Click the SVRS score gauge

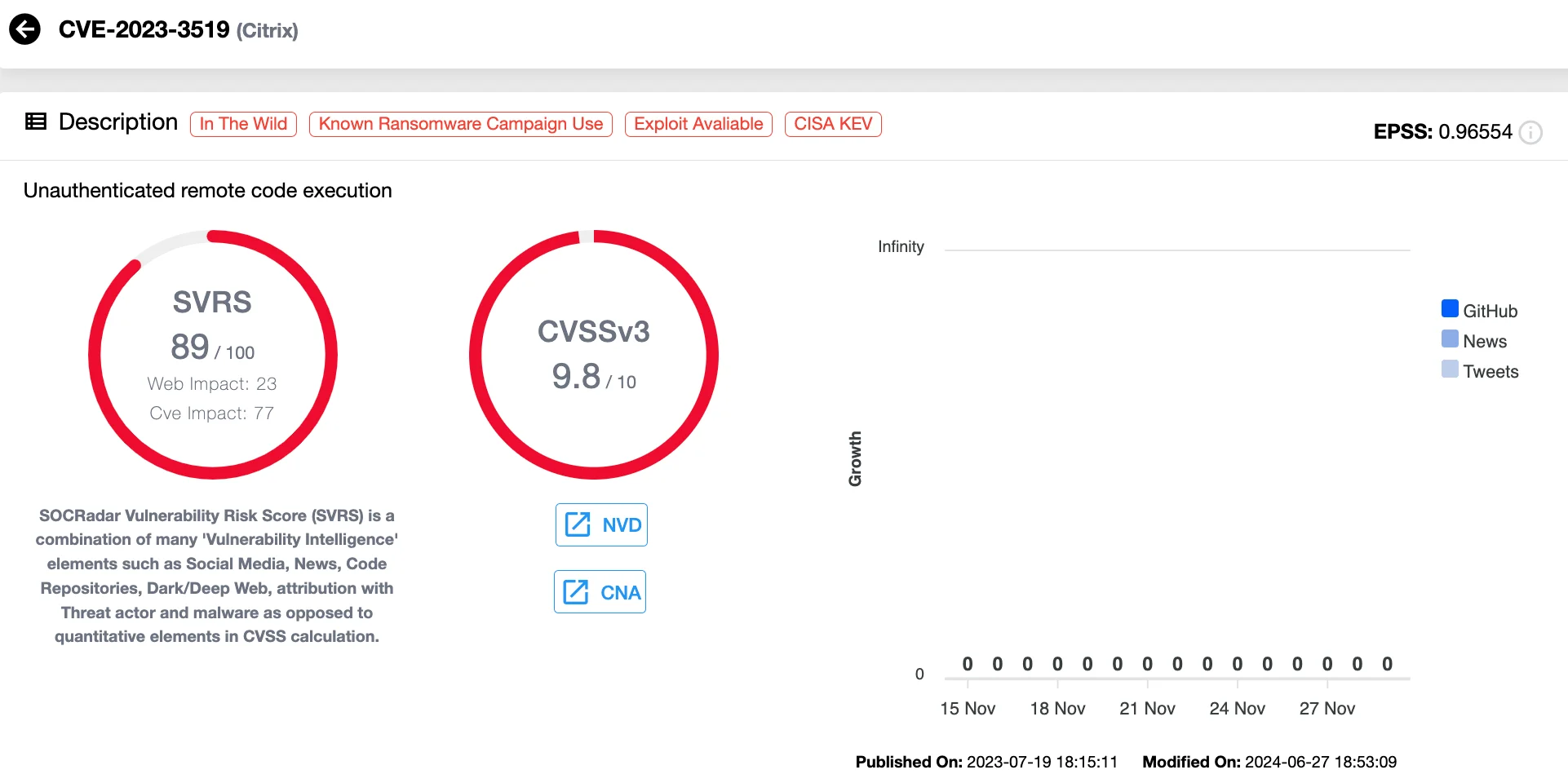[x=213, y=355]
